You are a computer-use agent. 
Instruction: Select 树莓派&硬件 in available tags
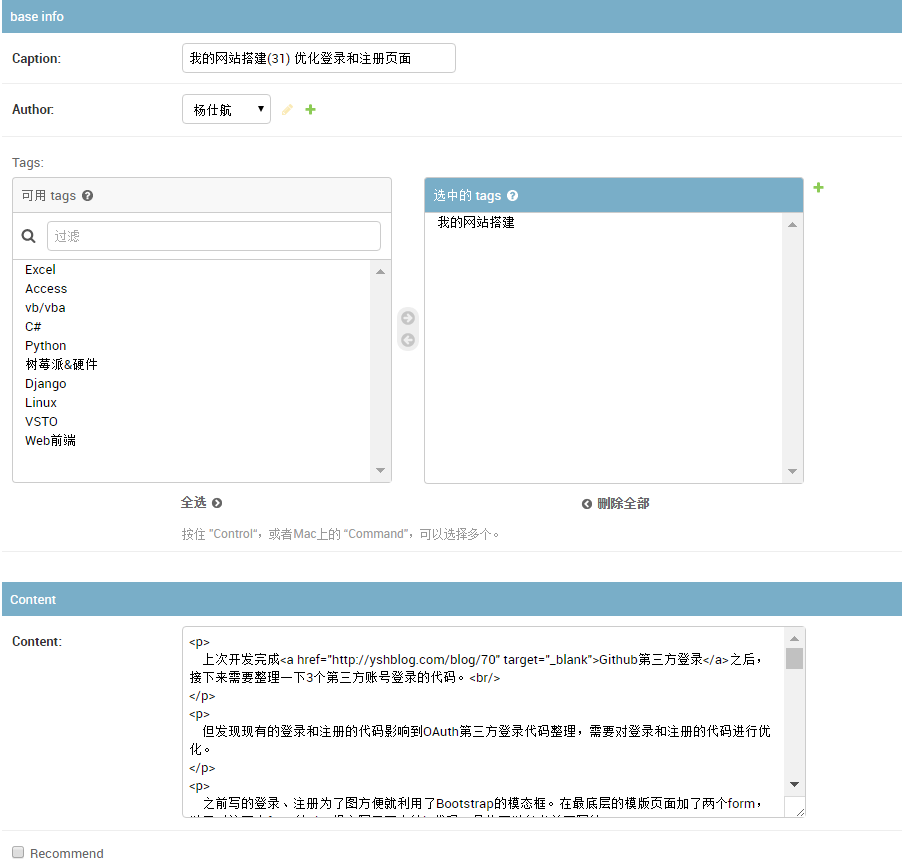point(61,364)
